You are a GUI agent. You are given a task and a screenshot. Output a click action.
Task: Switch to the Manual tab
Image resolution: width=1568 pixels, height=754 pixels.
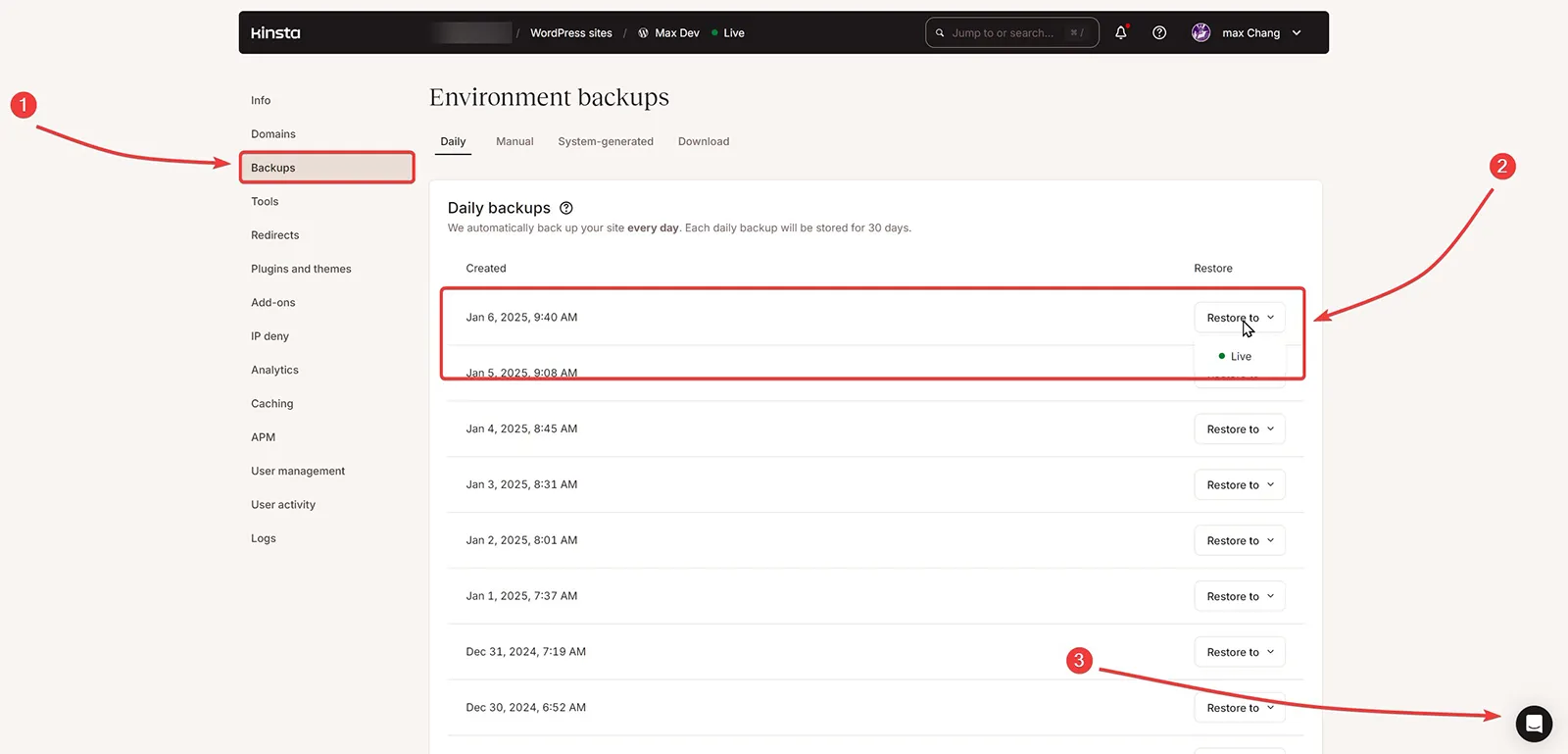[x=514, y=141]
